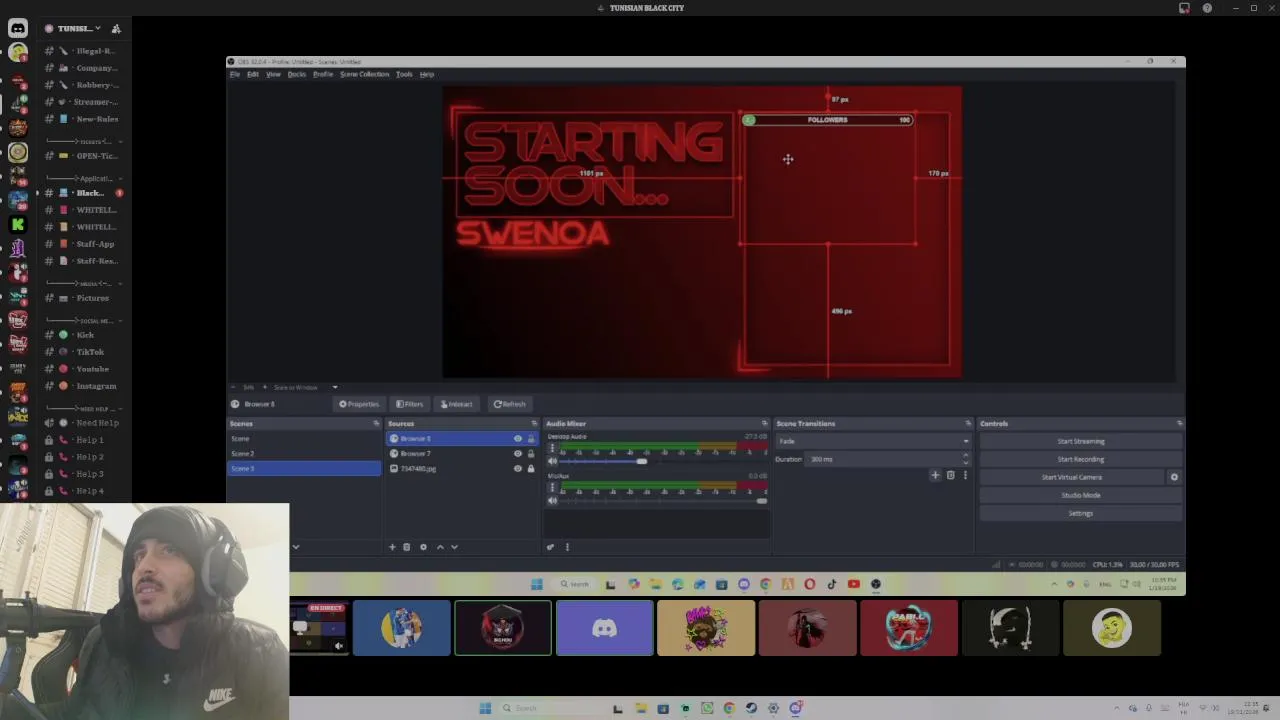Click the OBS icon on streamed taskbar

pyautogui.click(x=875, y=584)
